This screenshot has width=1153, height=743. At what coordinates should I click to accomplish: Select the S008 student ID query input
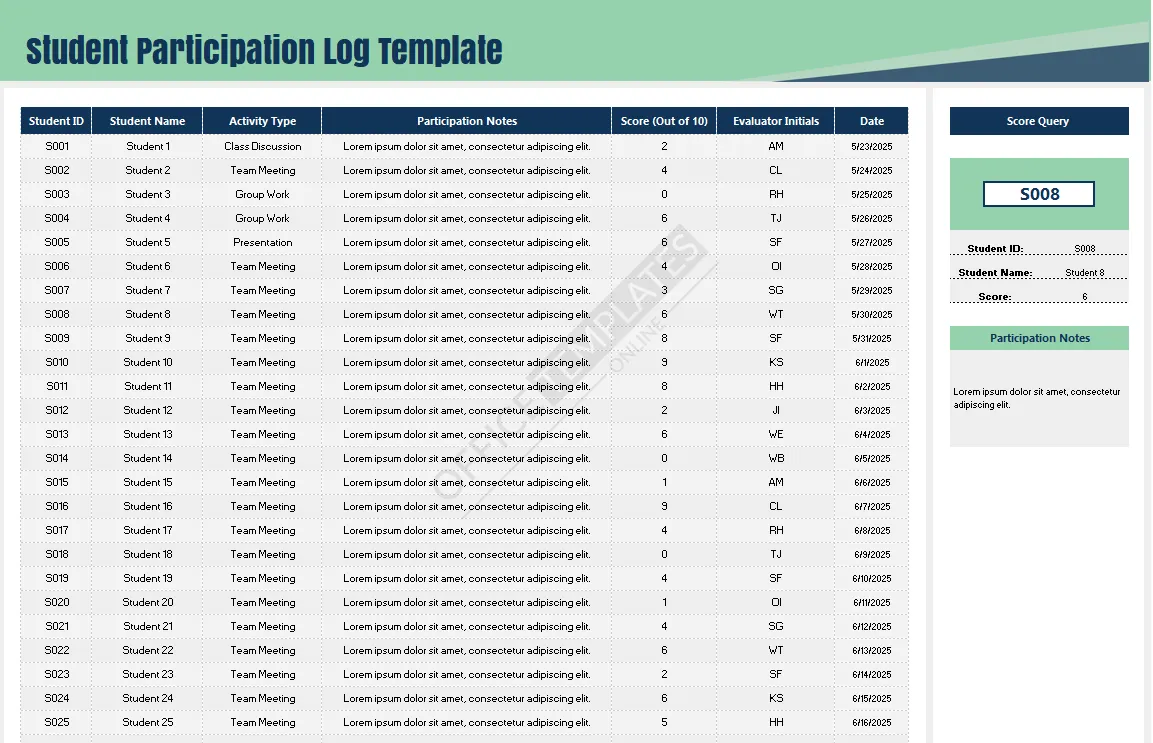1038,194
